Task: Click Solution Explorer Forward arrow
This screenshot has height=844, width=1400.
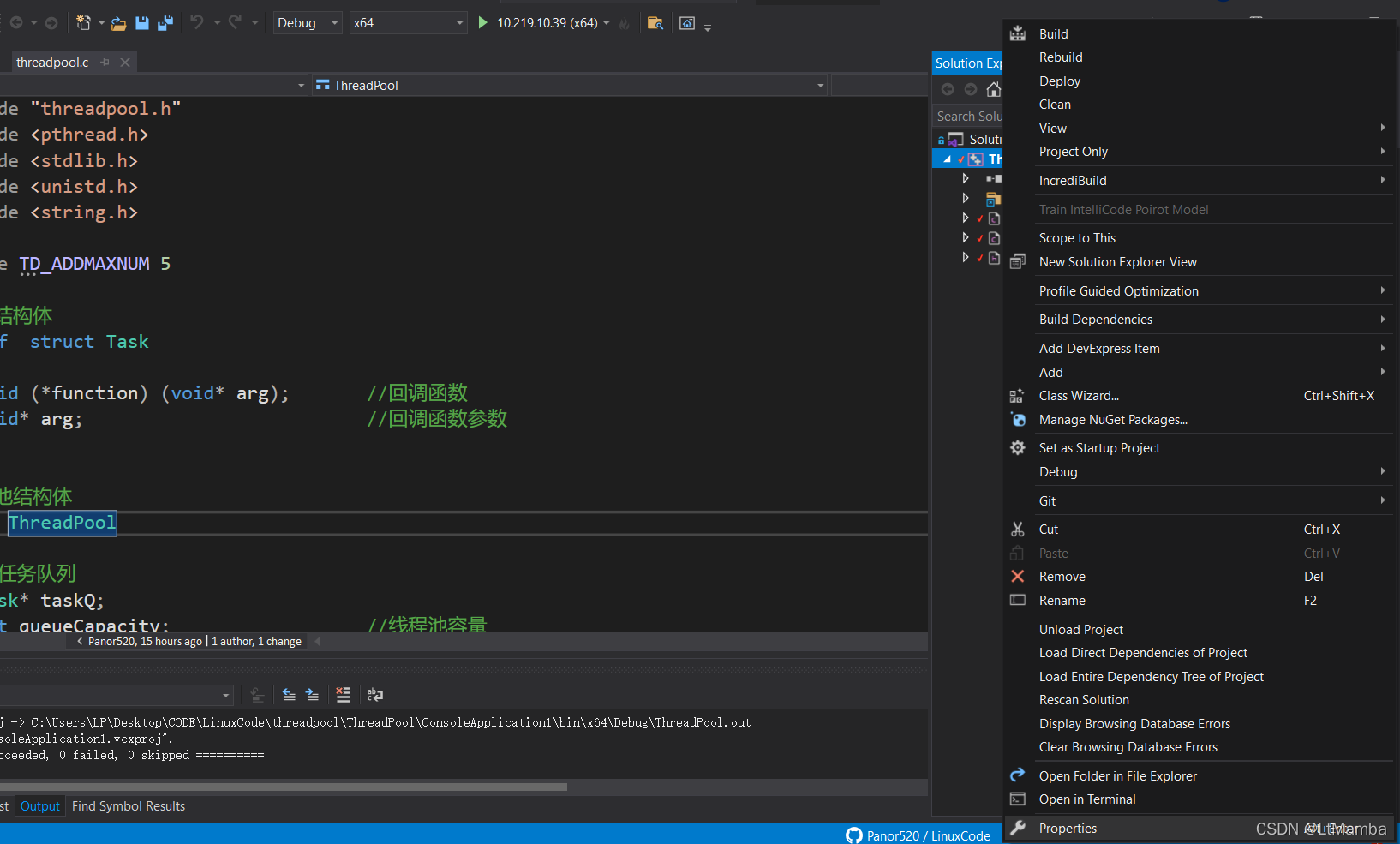Action: coord(971,89)
